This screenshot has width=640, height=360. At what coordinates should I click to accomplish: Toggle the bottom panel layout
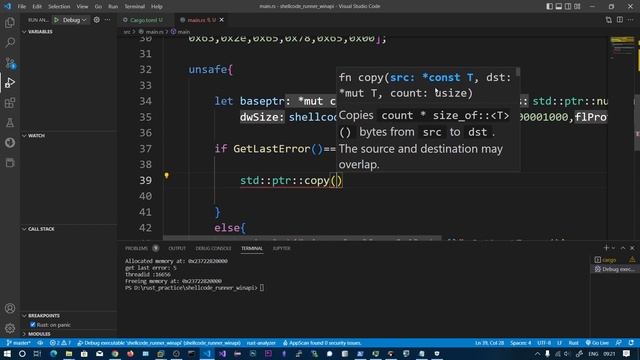point(558,7)
